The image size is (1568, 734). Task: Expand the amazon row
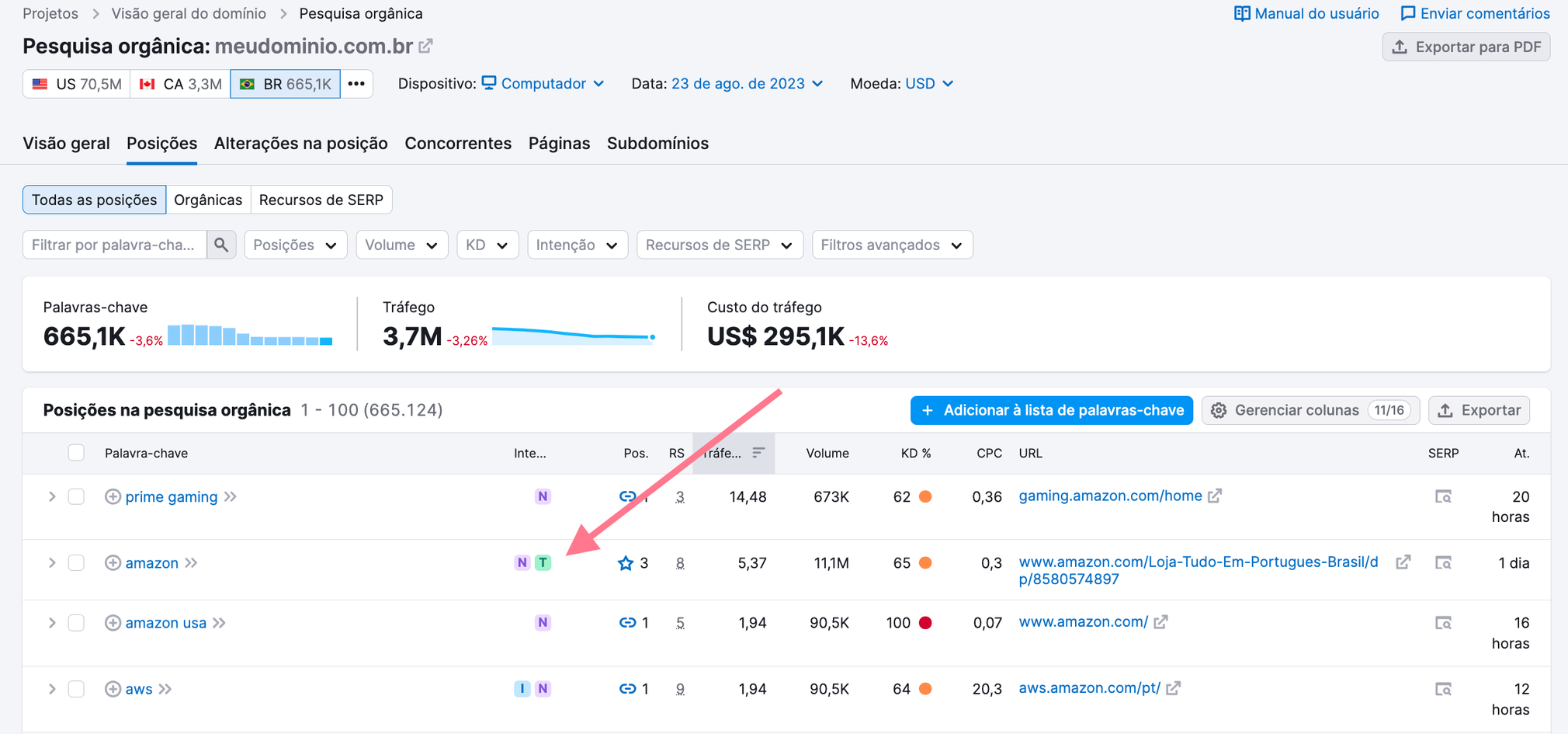52,562
